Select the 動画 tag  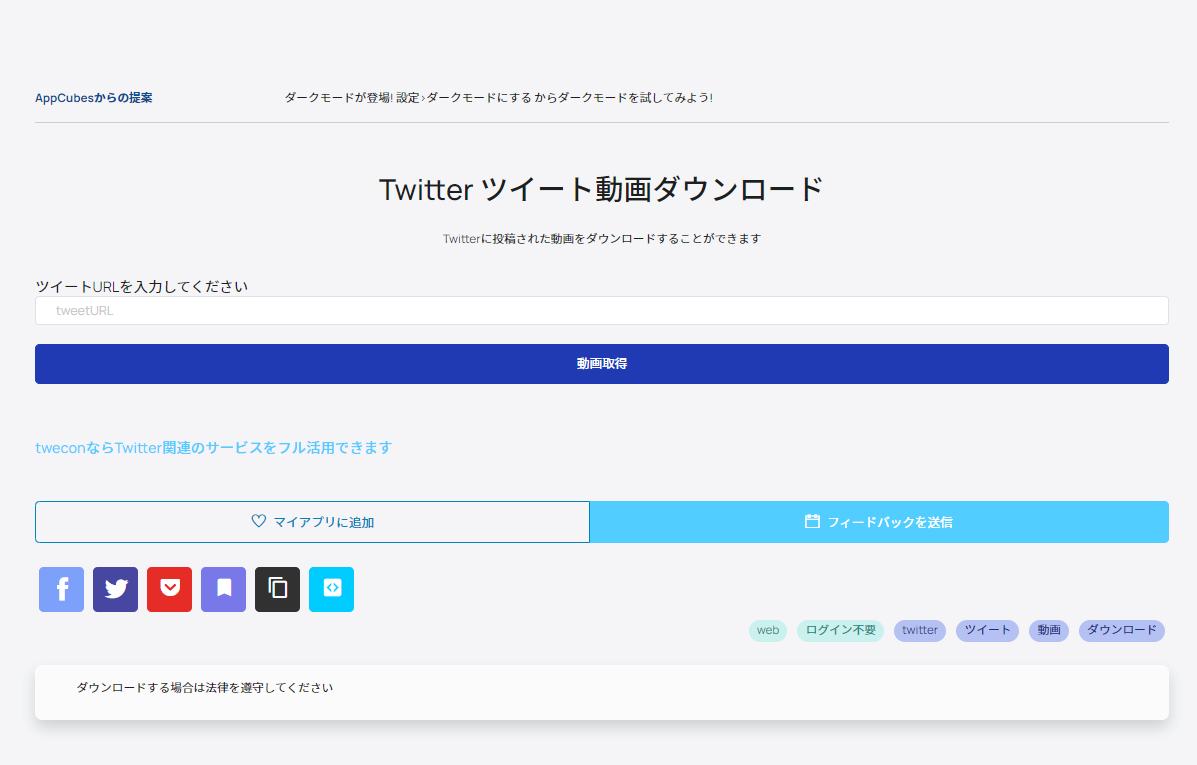point(1049,631)
